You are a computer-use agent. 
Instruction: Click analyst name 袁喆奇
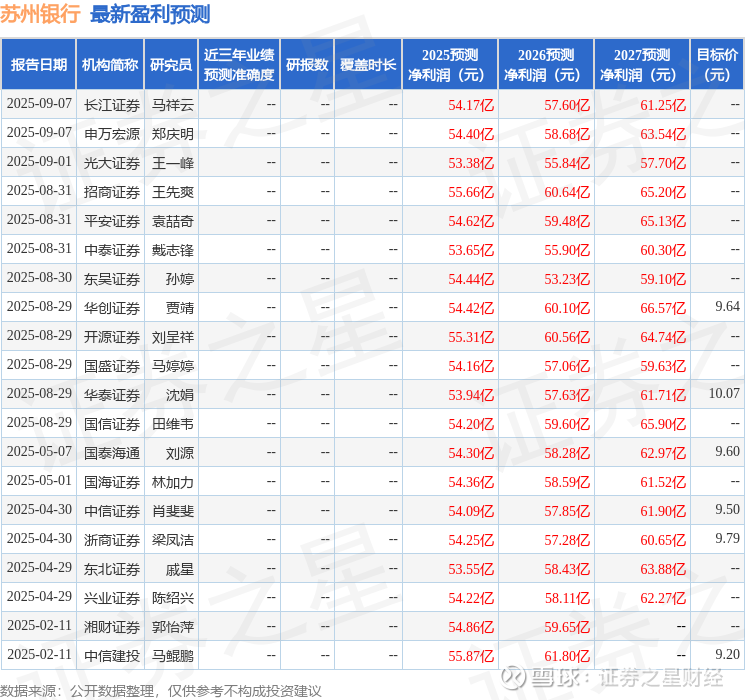(172, 221)
